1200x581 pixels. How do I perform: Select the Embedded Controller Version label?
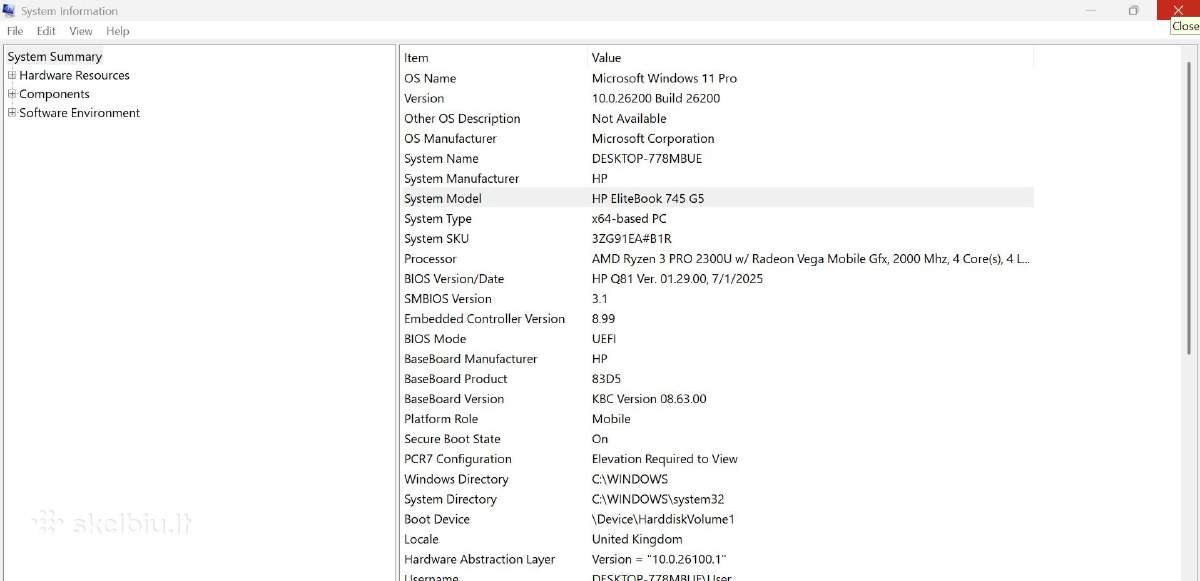(x=485, y=318)
